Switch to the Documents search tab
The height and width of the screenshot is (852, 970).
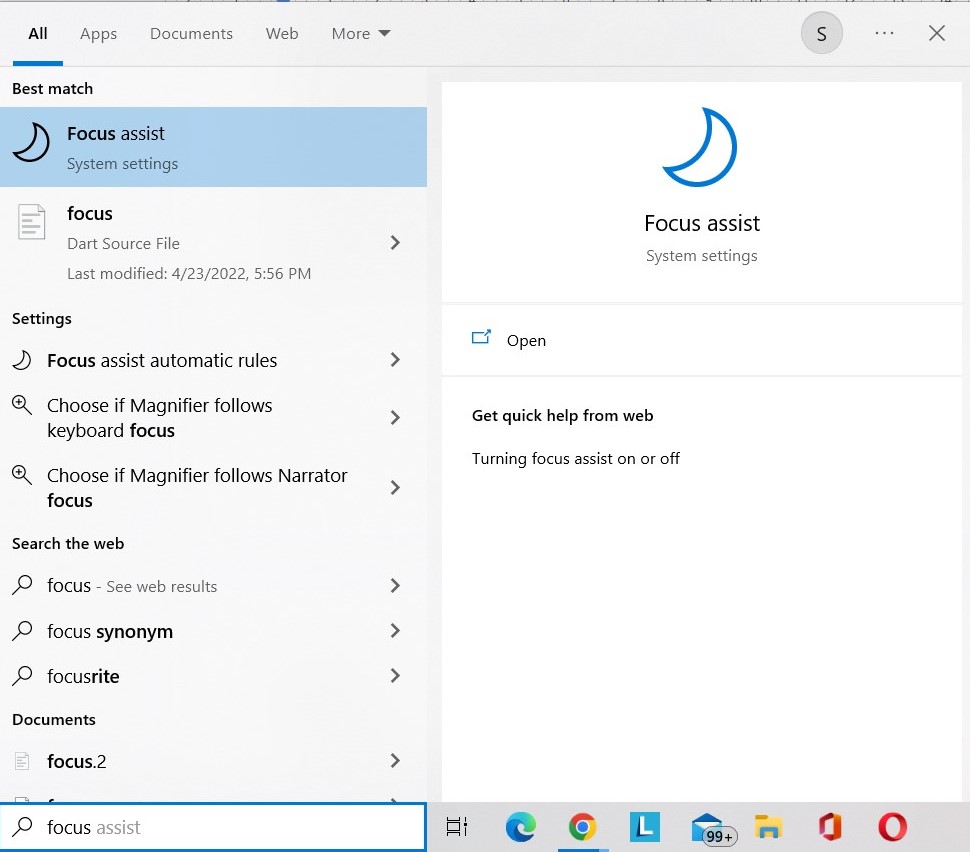(191, 34)
